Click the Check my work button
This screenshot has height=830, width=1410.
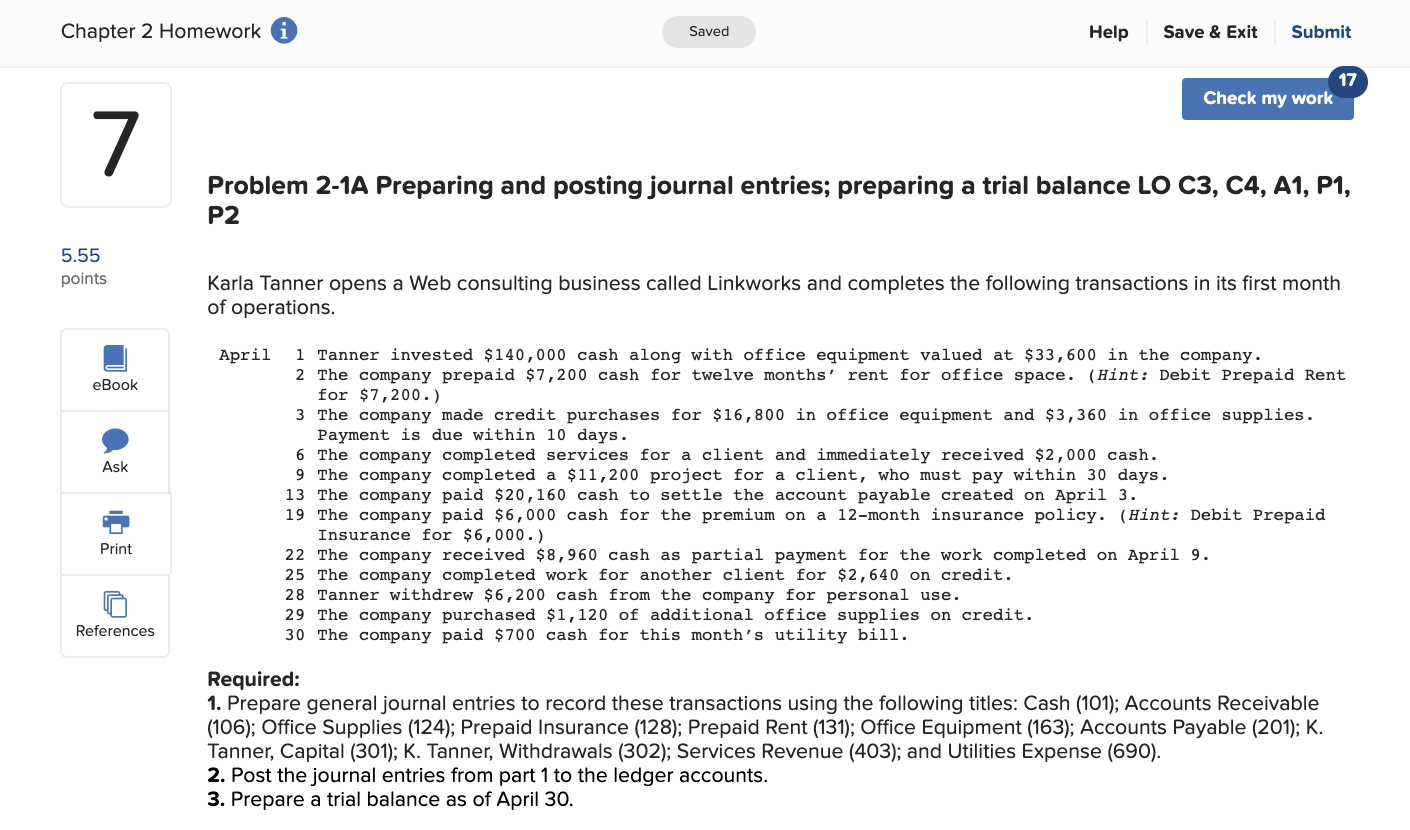(x=1267, y=98)
